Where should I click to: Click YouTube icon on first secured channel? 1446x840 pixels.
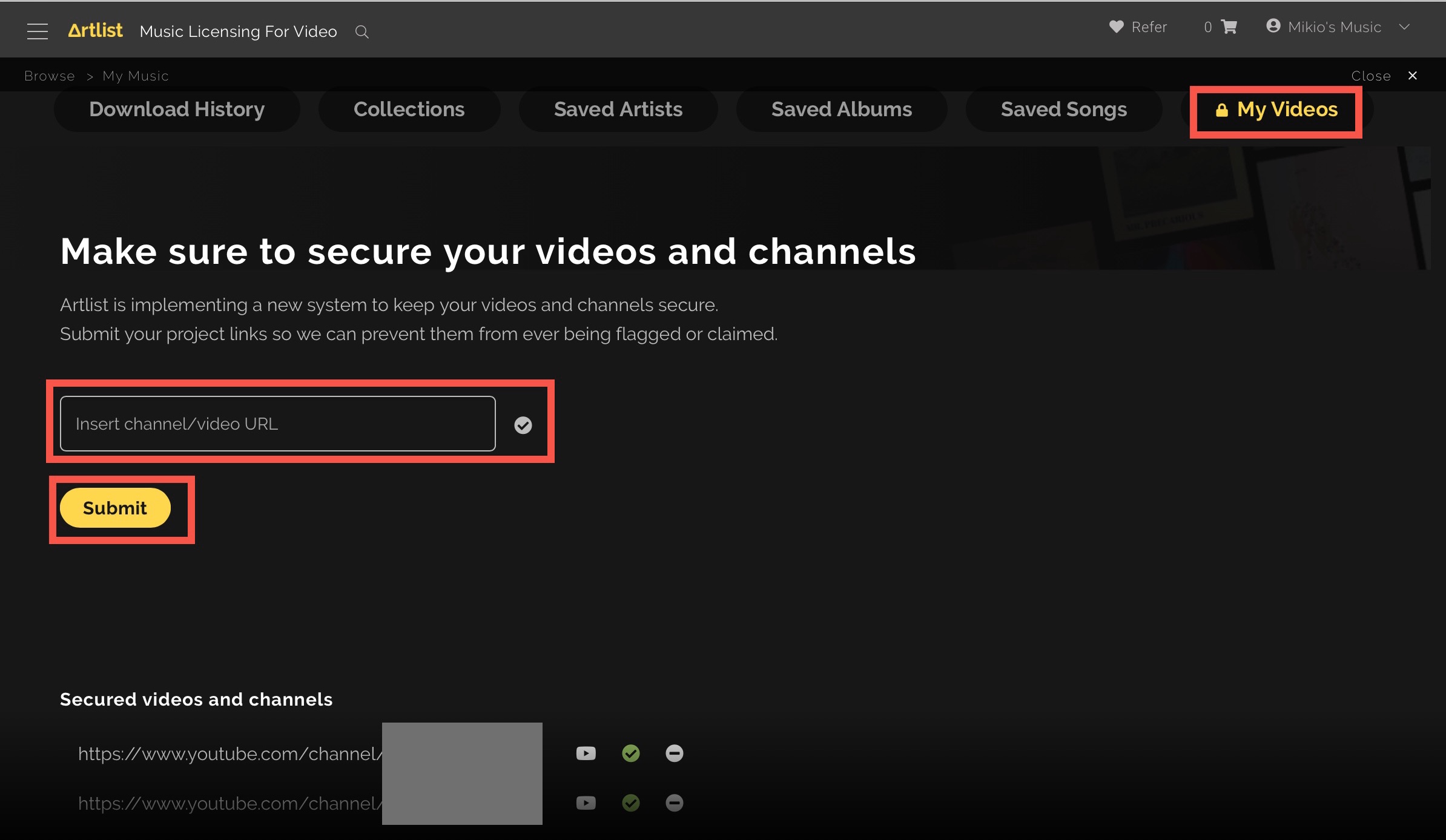(x=586, y=753)
